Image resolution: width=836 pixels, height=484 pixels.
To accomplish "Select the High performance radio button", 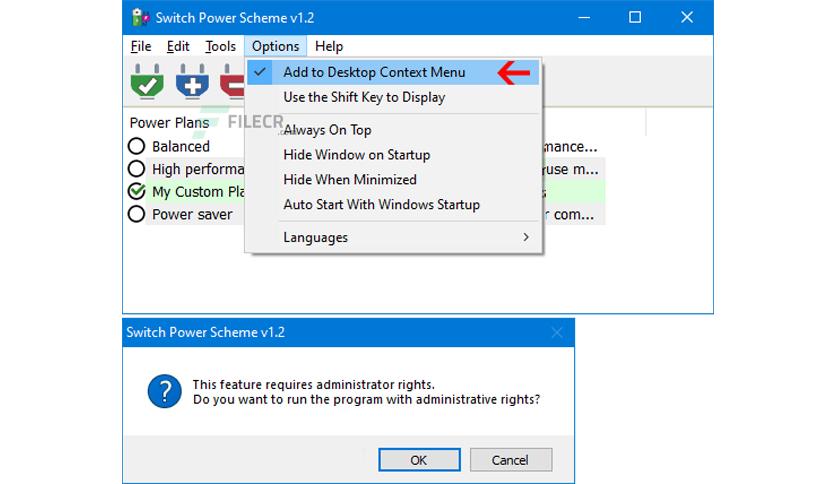I will pyautogui.click(x=136, y=169).
